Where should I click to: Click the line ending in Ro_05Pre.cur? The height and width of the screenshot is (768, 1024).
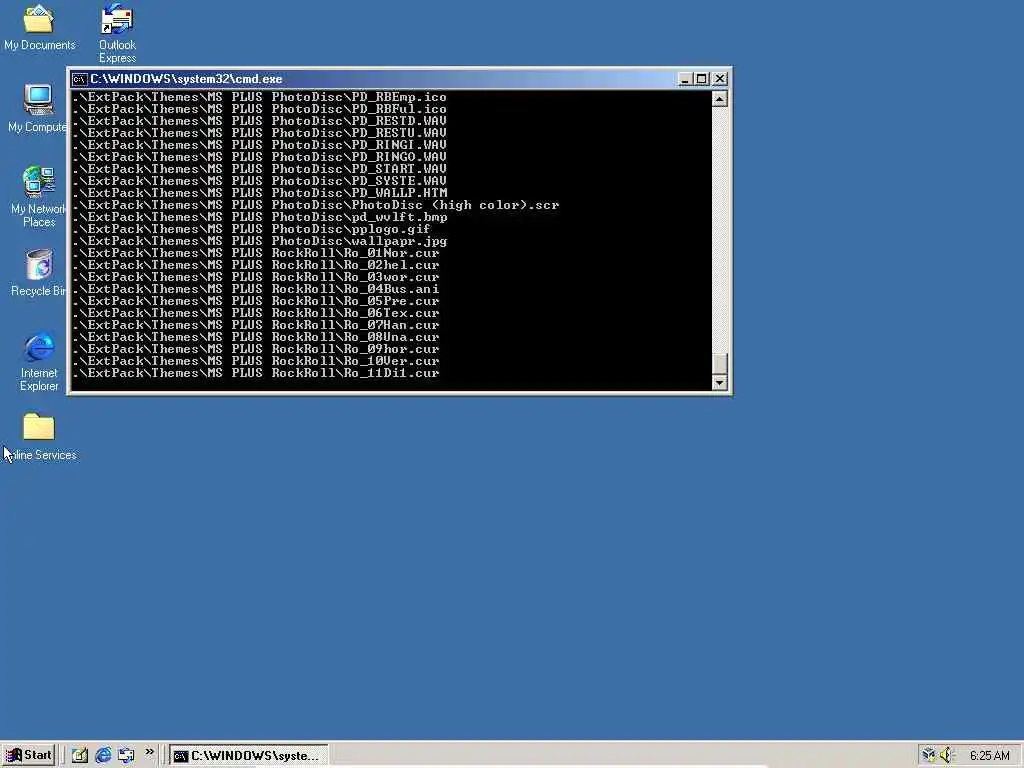point(256,301)
